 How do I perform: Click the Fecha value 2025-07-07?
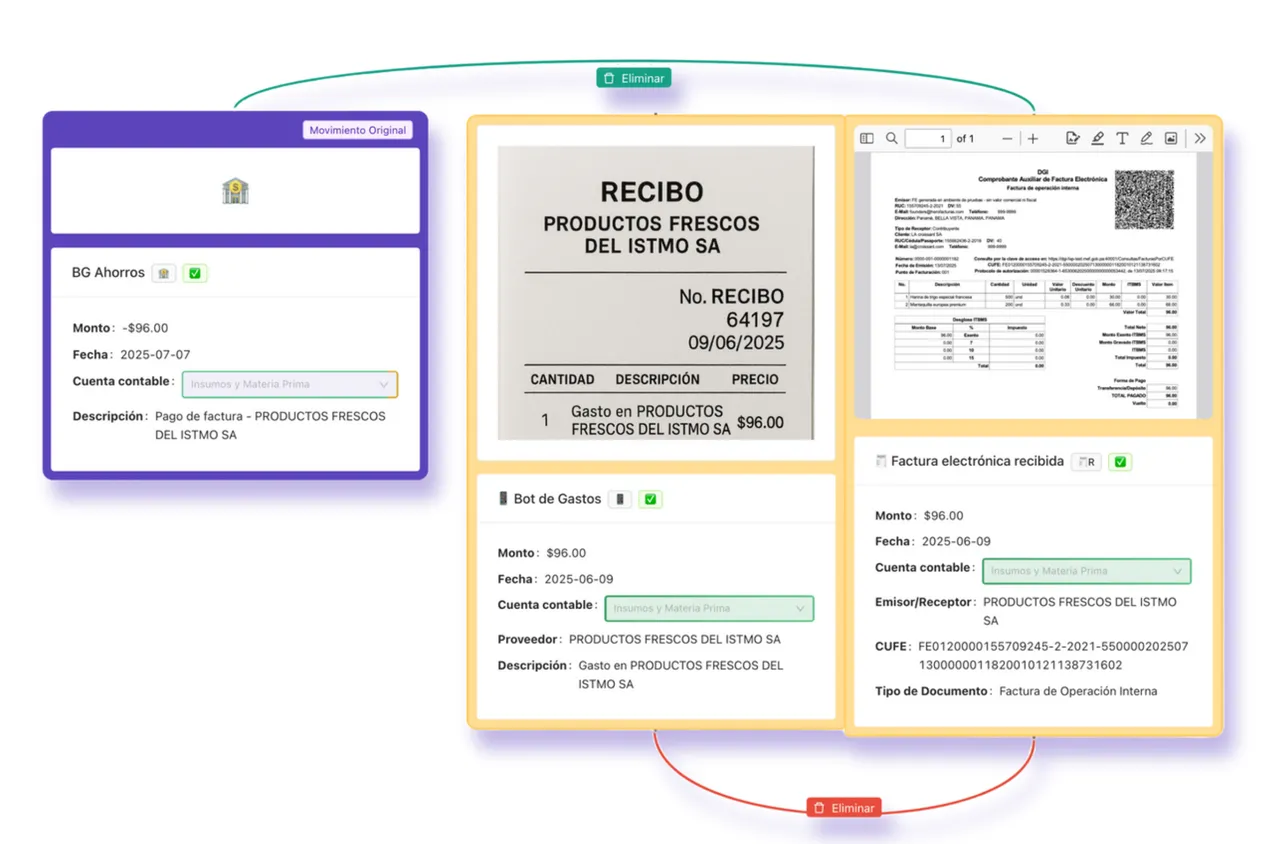tap(155, 355)
